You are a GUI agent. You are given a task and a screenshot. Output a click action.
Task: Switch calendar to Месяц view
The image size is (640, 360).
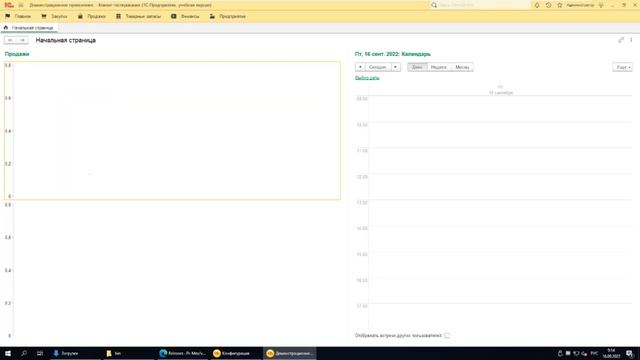click(462, 67)
